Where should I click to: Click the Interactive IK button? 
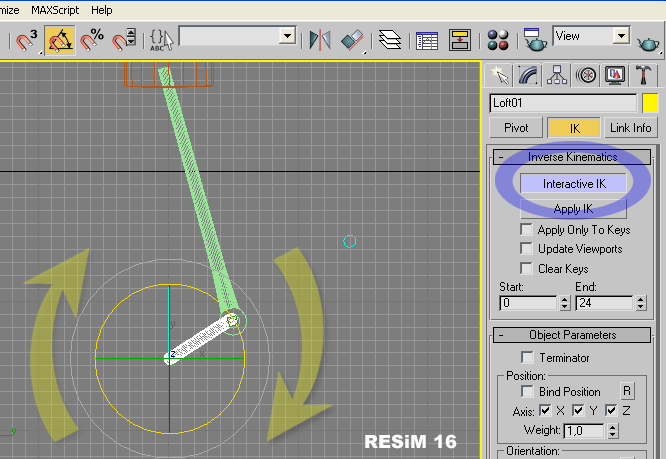coord(574,184)
